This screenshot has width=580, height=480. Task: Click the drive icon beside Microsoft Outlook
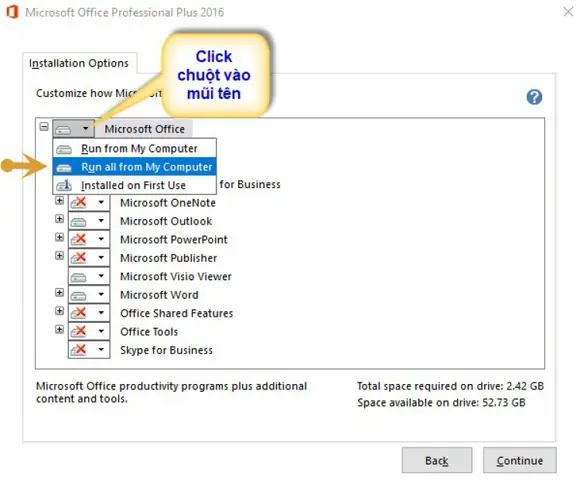tap(78, 222)
